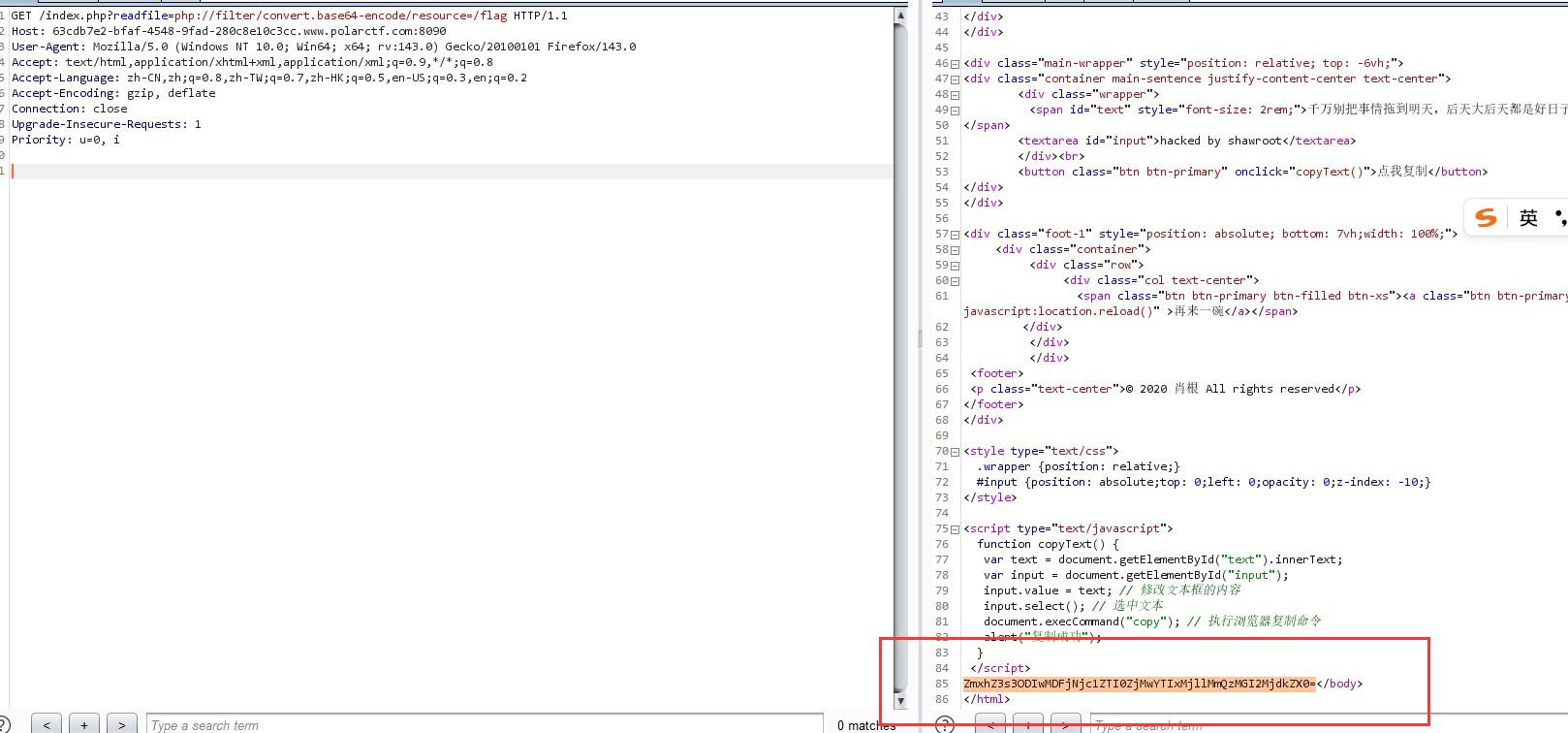The height and width of the screenshot is (733, 1568).
Task: Collapse the container div fold at line 58
Action: click(956, 250)
